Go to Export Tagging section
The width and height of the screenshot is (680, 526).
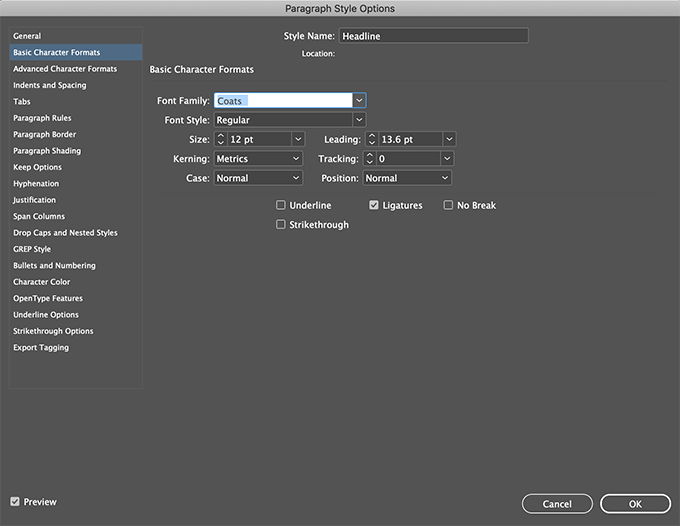click(x=76, y=348)
